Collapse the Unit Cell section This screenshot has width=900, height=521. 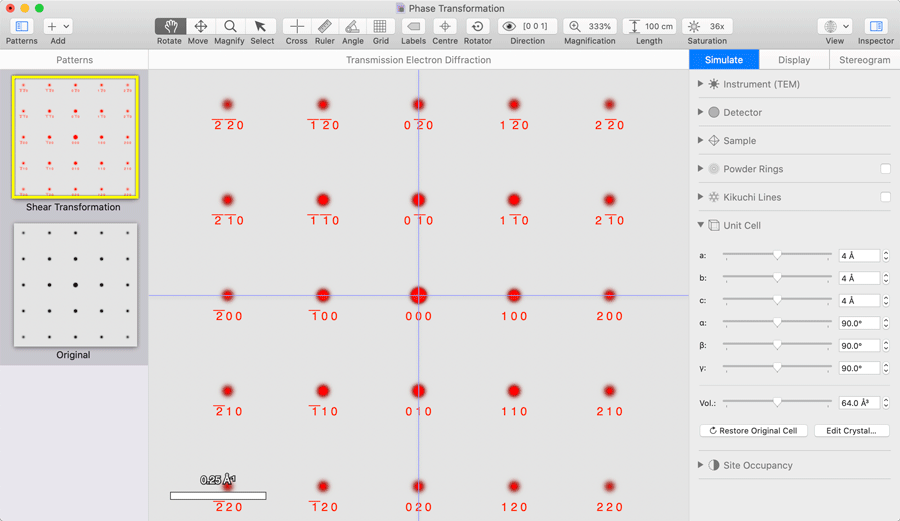[x=700, y=226]
